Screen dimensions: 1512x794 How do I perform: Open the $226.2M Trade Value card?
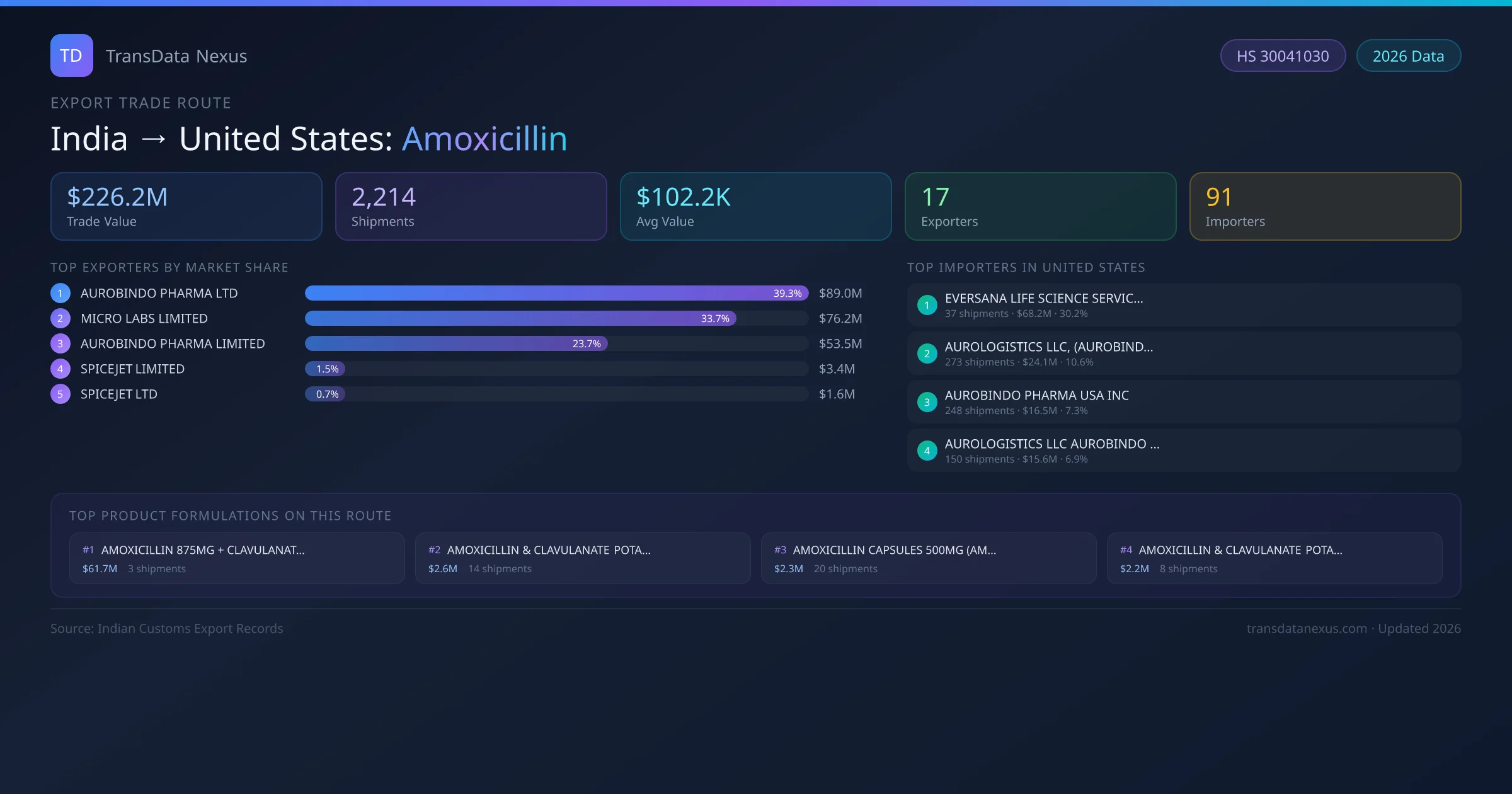point(186,207)
